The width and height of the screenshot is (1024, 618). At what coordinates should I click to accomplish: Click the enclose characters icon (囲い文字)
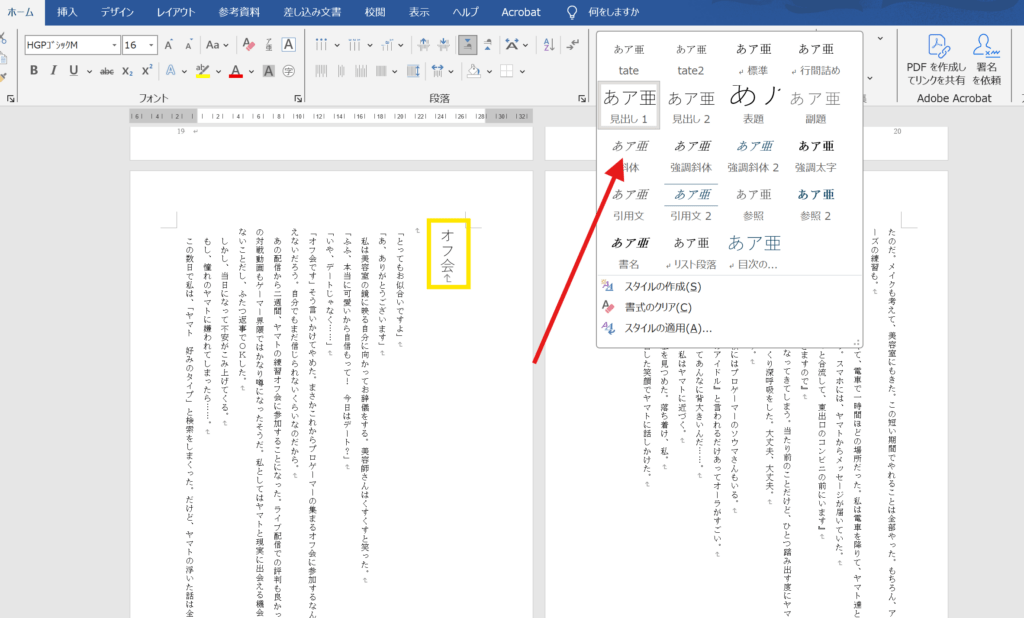tap(287, 71)
